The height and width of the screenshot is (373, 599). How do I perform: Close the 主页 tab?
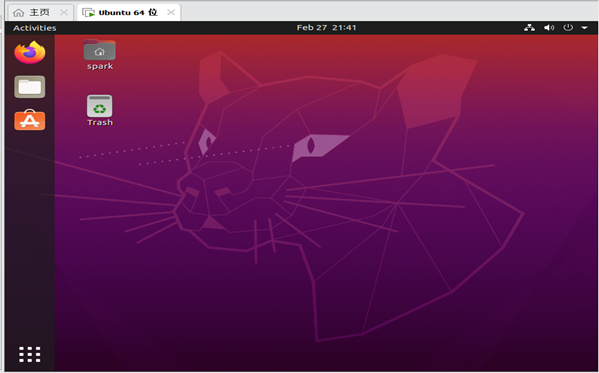point(64,13)
